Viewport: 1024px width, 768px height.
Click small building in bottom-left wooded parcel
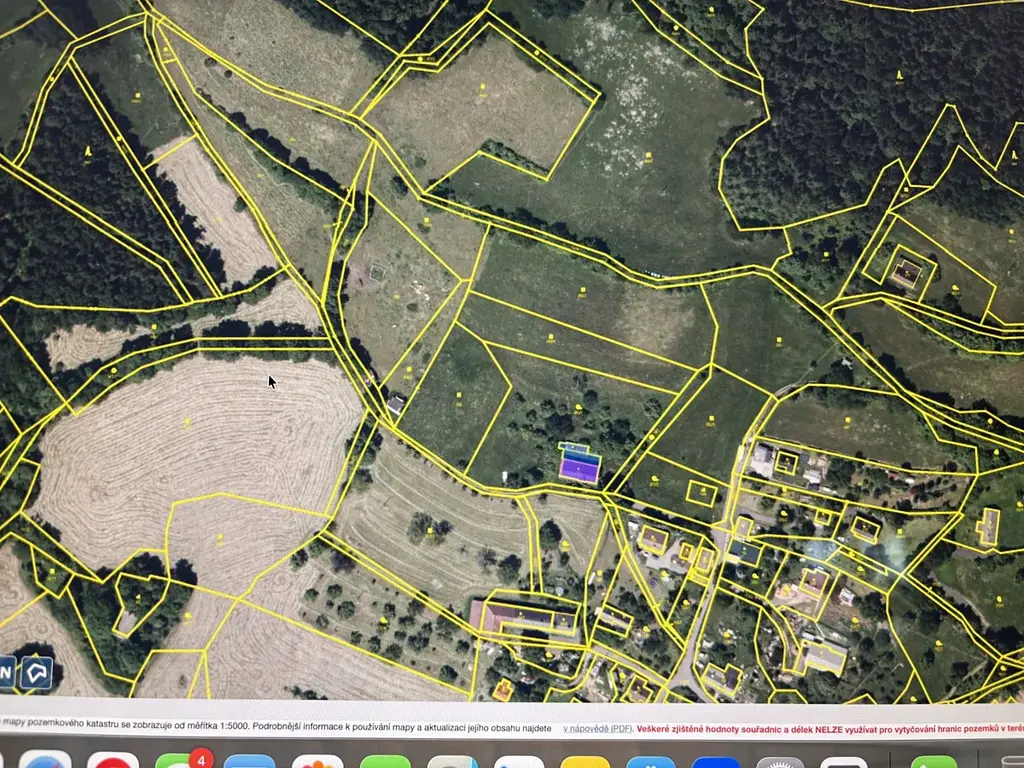click(x=125, y=621)
